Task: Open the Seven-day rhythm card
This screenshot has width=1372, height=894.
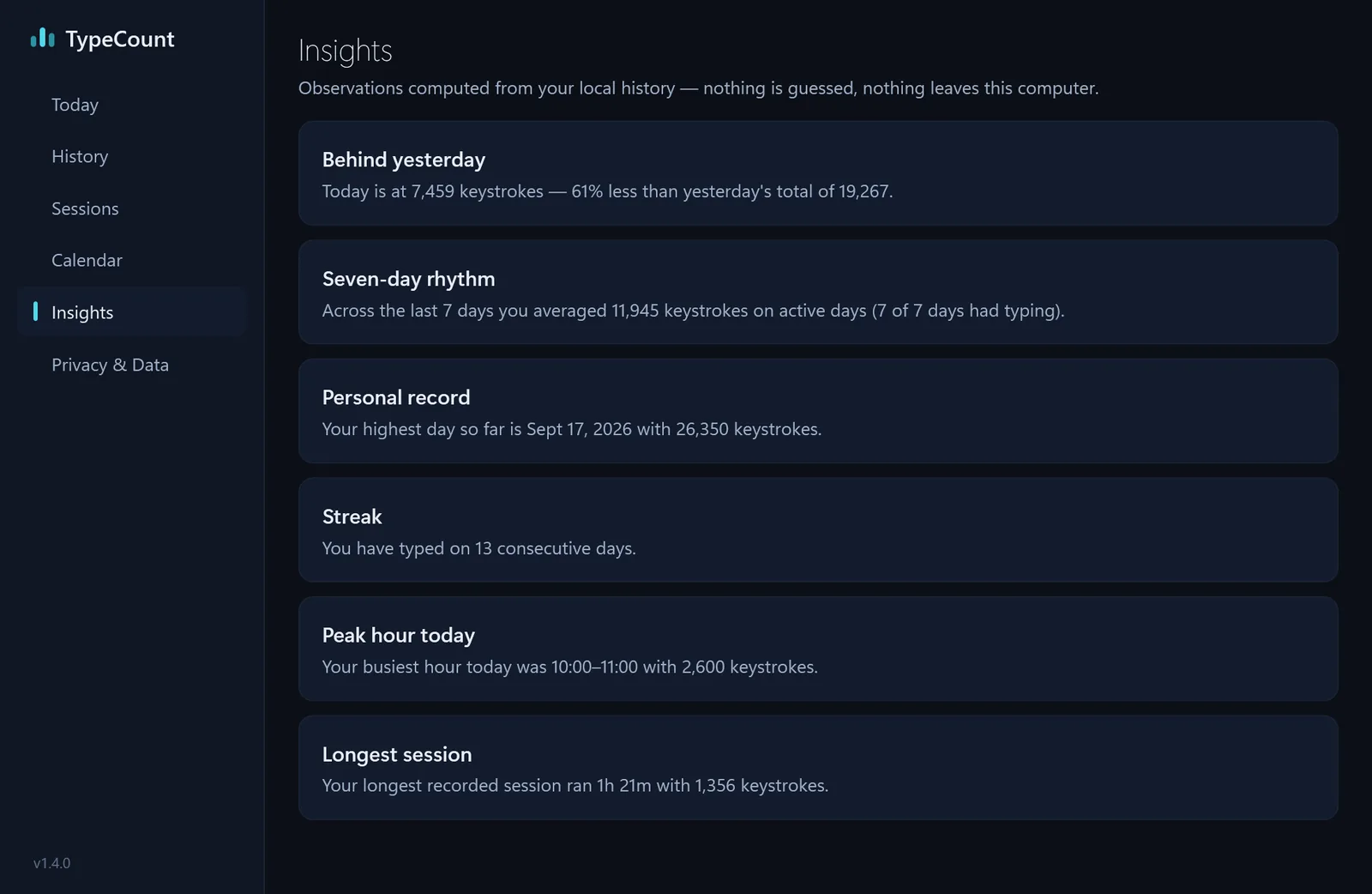Action: tap(818, 292)
